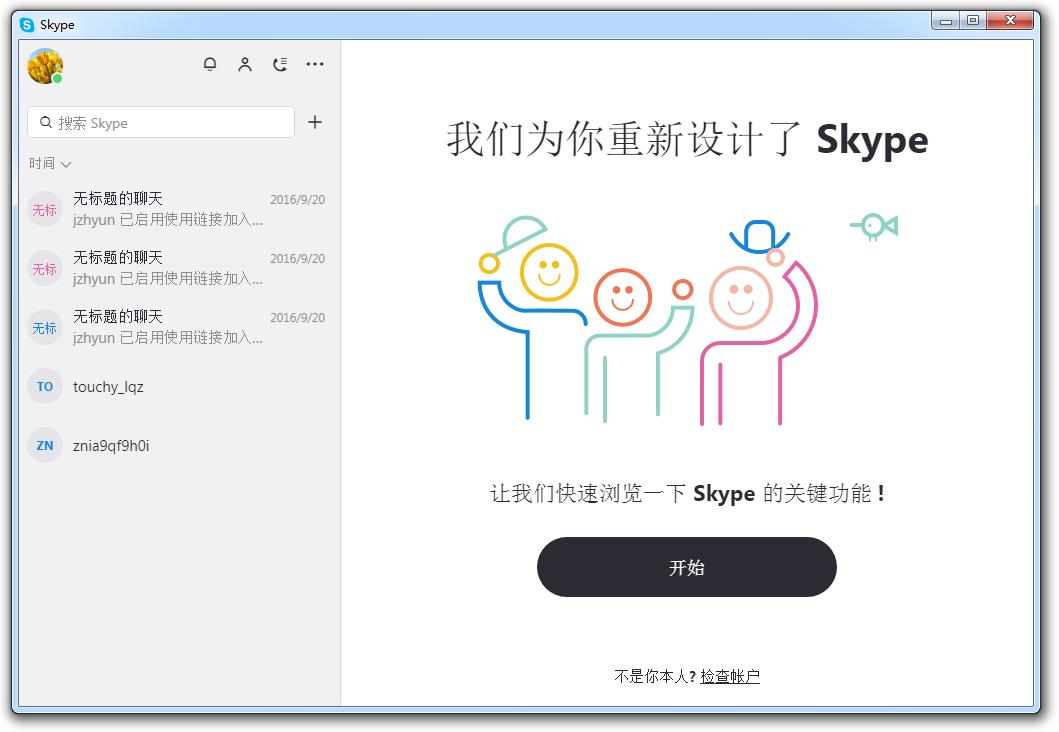Click the waving people illustration

687,321
